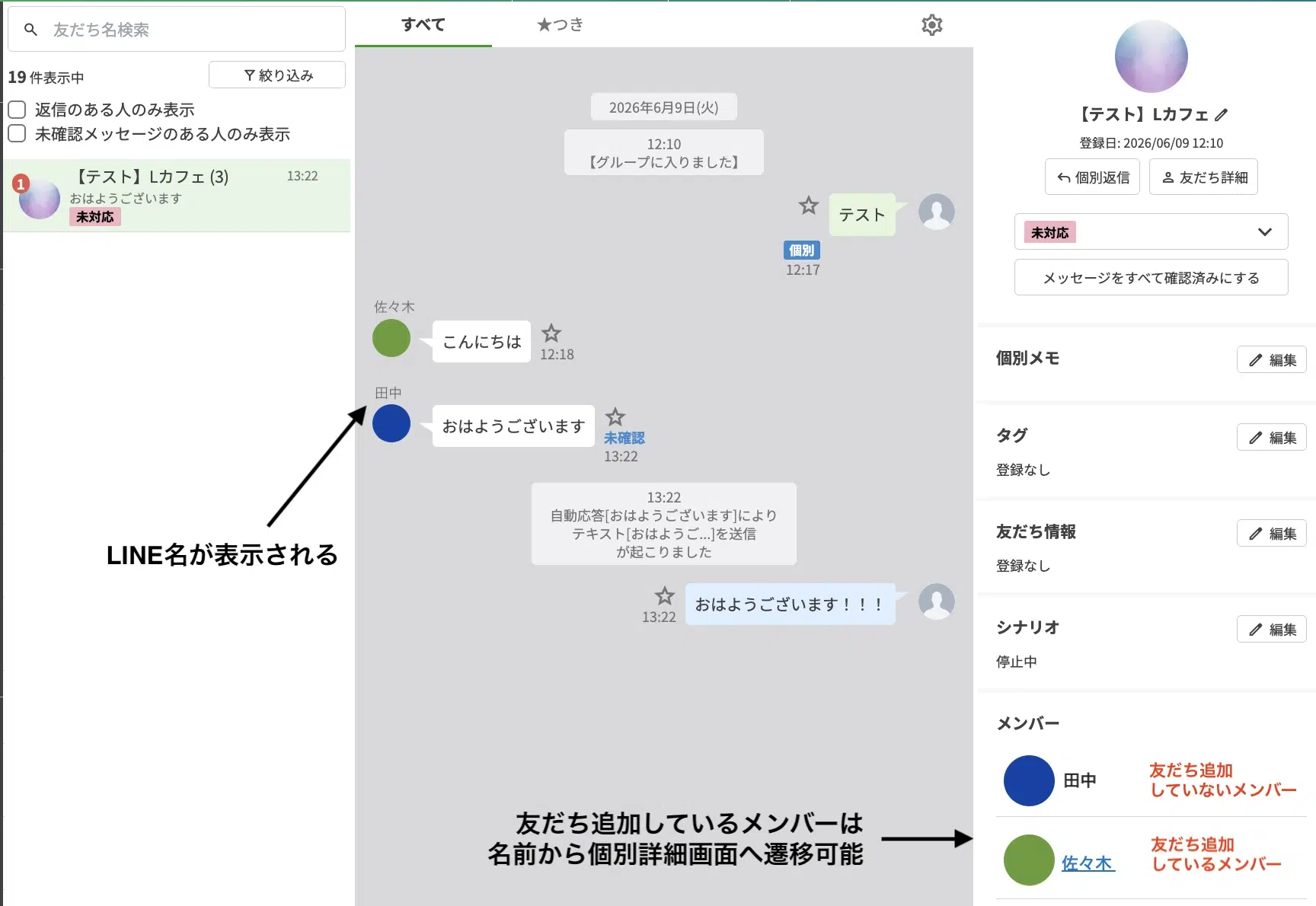Click the 個別返信 button
The image size is (1316, 906).
pyautogui.click(x=1092, y=177)
